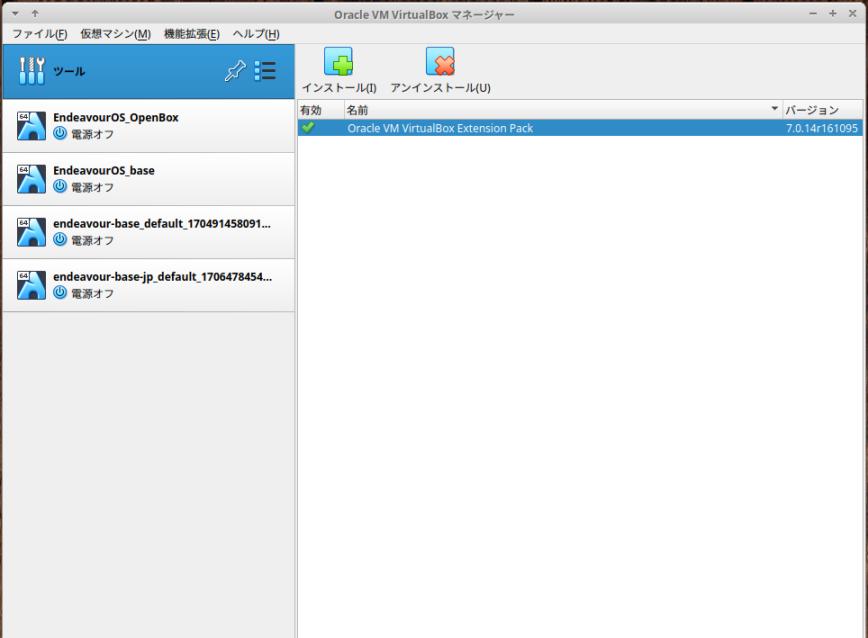
Task: Sort by 有効 column header
Action: click(321, 110)
